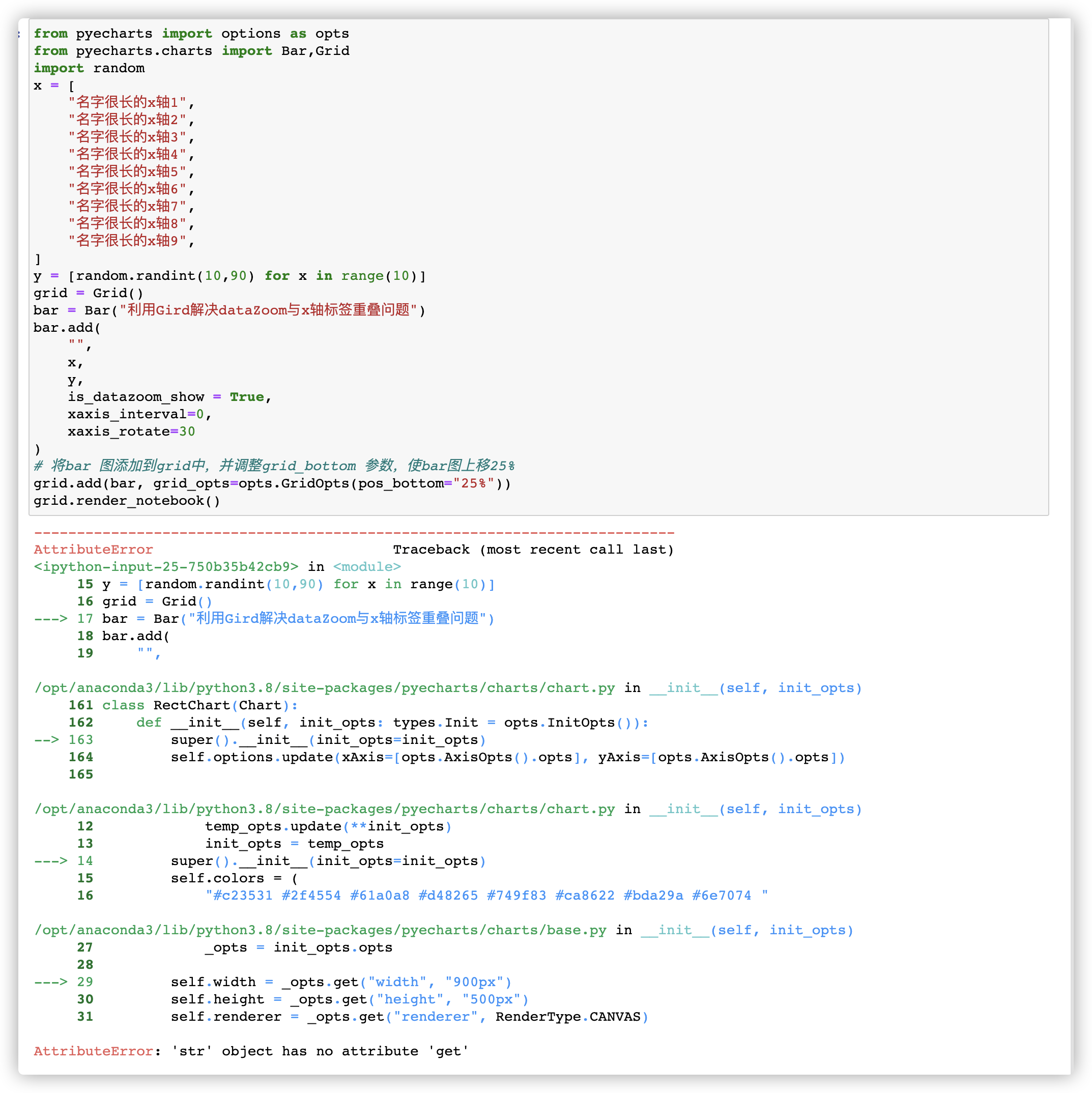Image resolution: width=1092 pixels, height=1093 pixels.
Task: Click the grid.add line with pos_bottom argument
Action: tap(272, 483)
